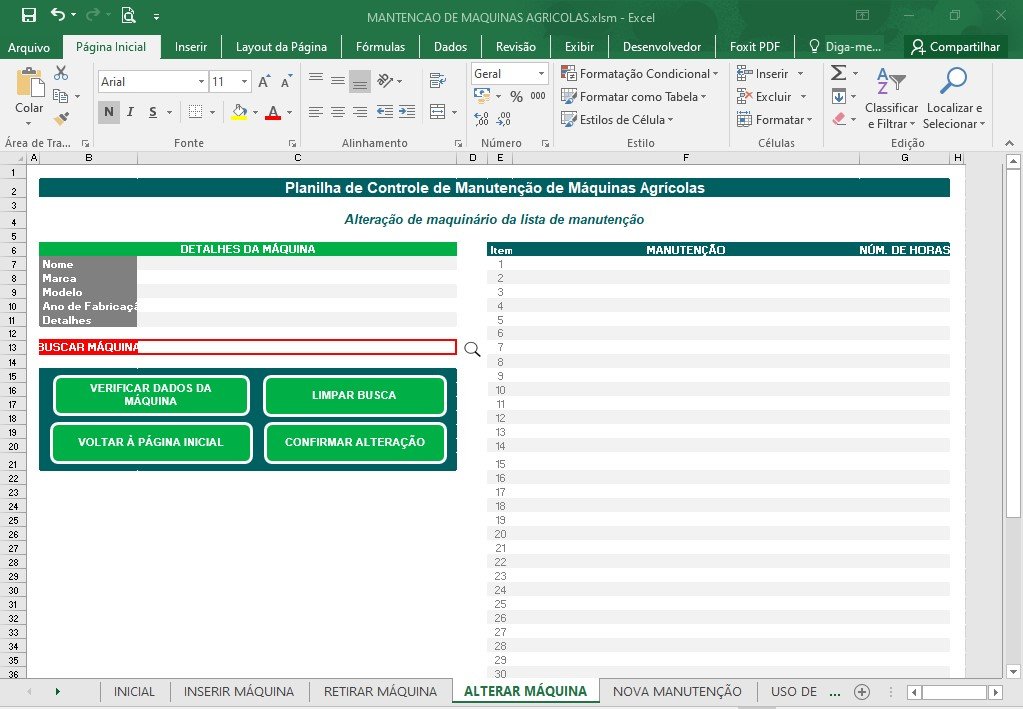Cut selection with the scissors icon
Screen dimensions: 1023x709
point(61,72)
